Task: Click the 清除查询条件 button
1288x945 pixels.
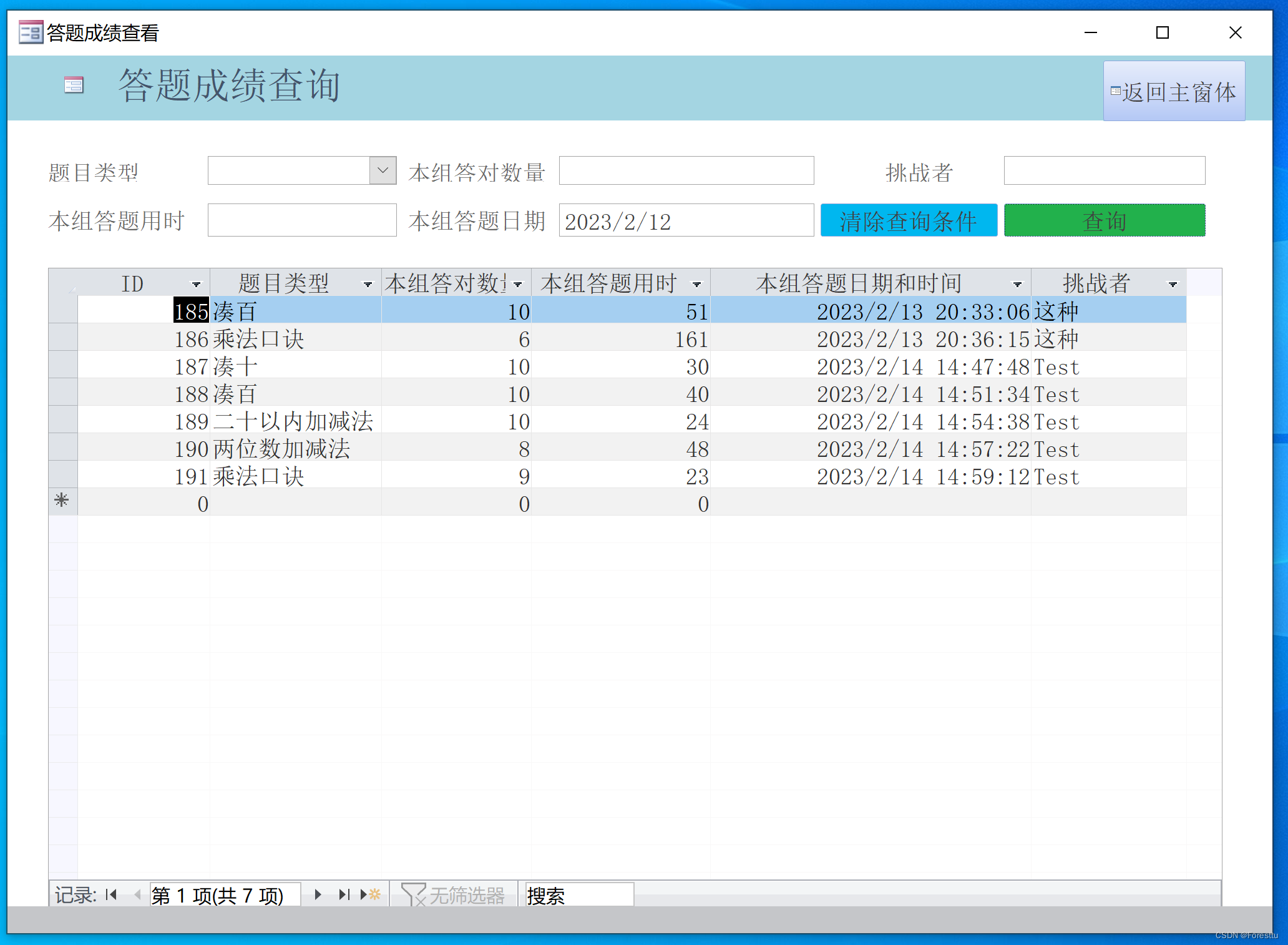Action: coord(909,220)
